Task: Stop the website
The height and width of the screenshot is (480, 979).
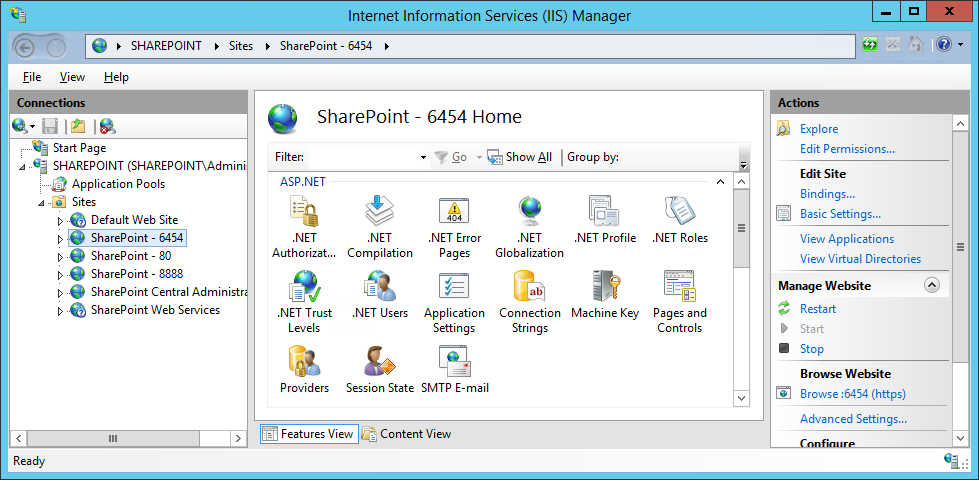Action: pyautogui.click(x=812, y=348)
